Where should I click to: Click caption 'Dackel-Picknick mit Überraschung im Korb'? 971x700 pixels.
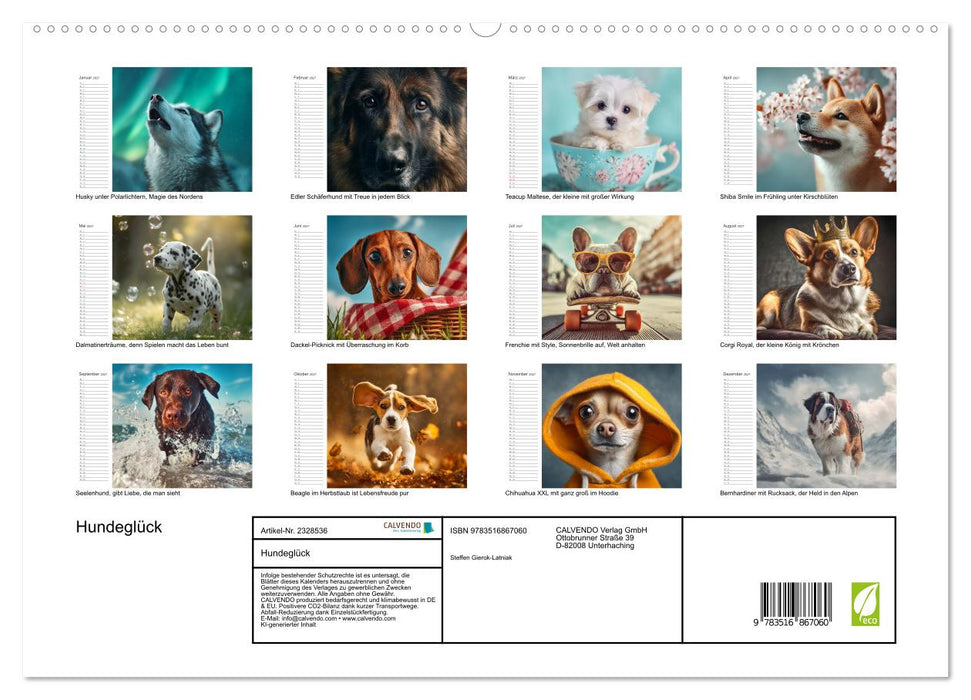coord(350,345)
